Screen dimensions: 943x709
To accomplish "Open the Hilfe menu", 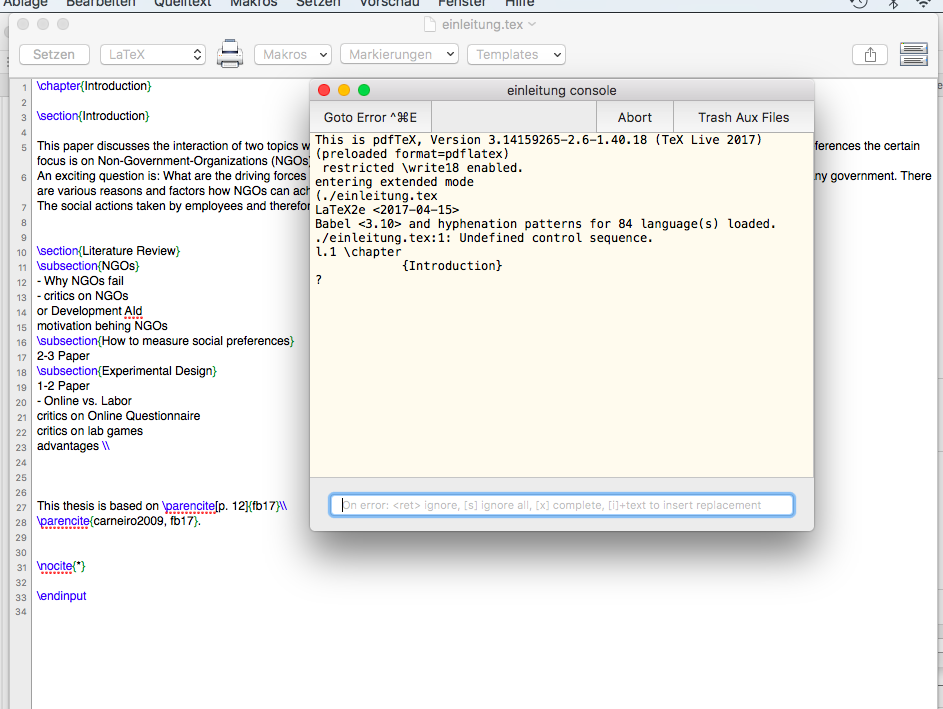I will [520, 3].
